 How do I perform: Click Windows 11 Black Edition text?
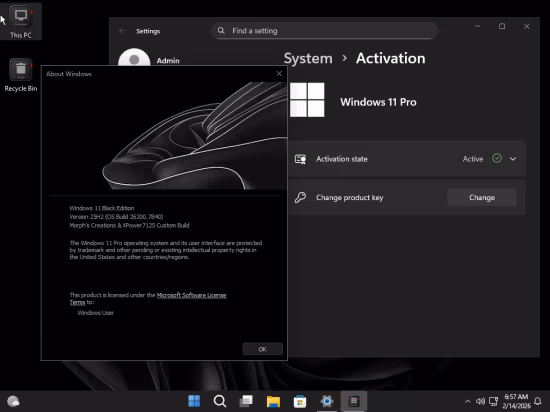coord(102,208)
